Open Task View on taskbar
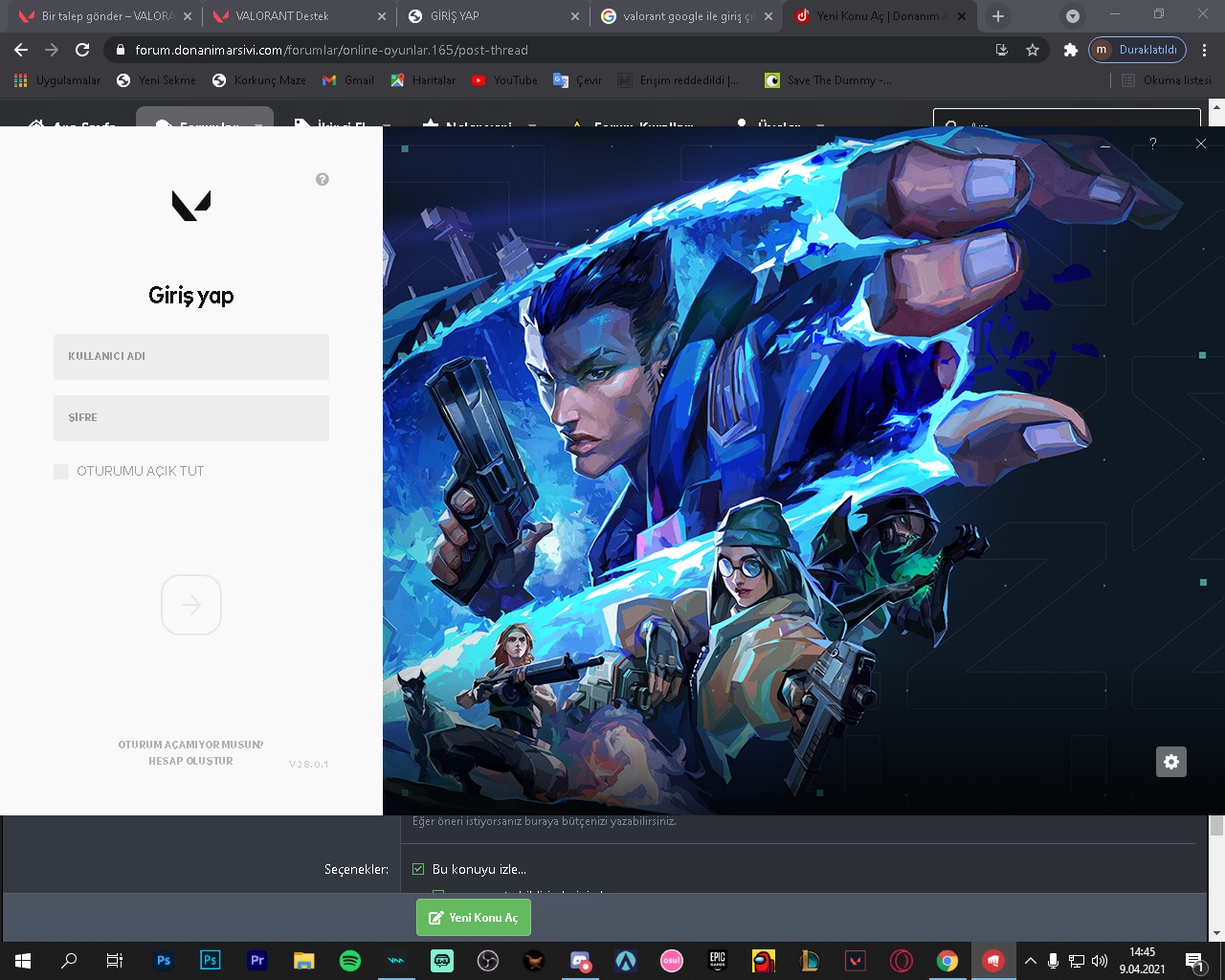This screenshot has height=980, width=1225. 115,961
